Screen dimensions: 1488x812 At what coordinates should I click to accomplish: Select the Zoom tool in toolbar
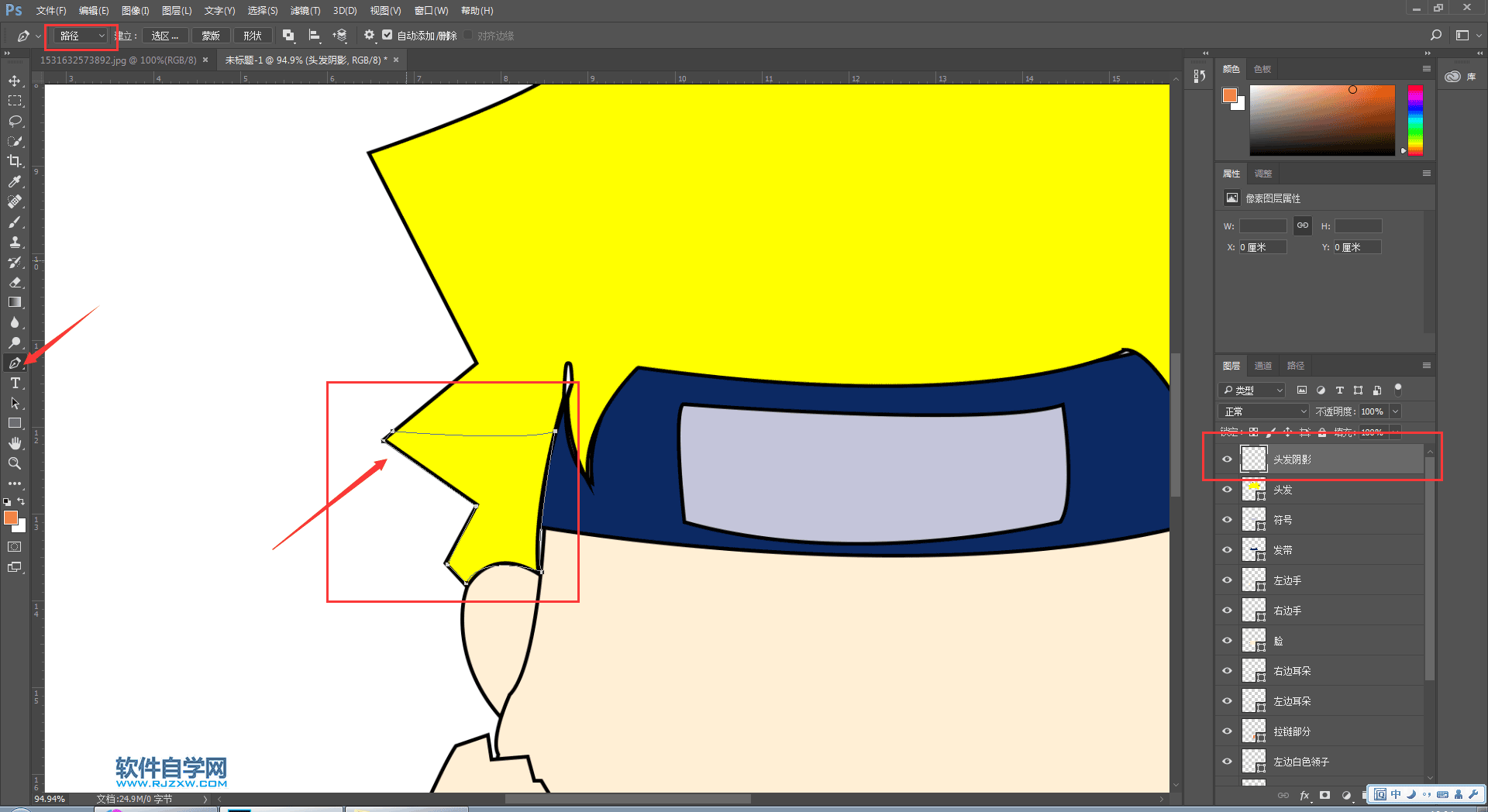15,463
